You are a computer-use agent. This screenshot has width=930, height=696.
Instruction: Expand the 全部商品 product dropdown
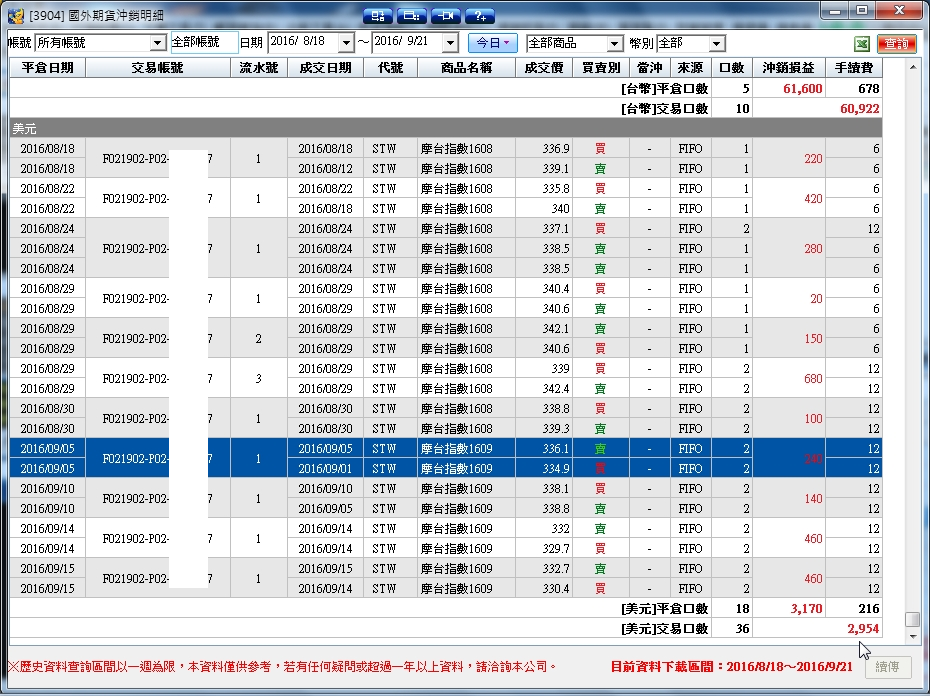tap(614, 43)
